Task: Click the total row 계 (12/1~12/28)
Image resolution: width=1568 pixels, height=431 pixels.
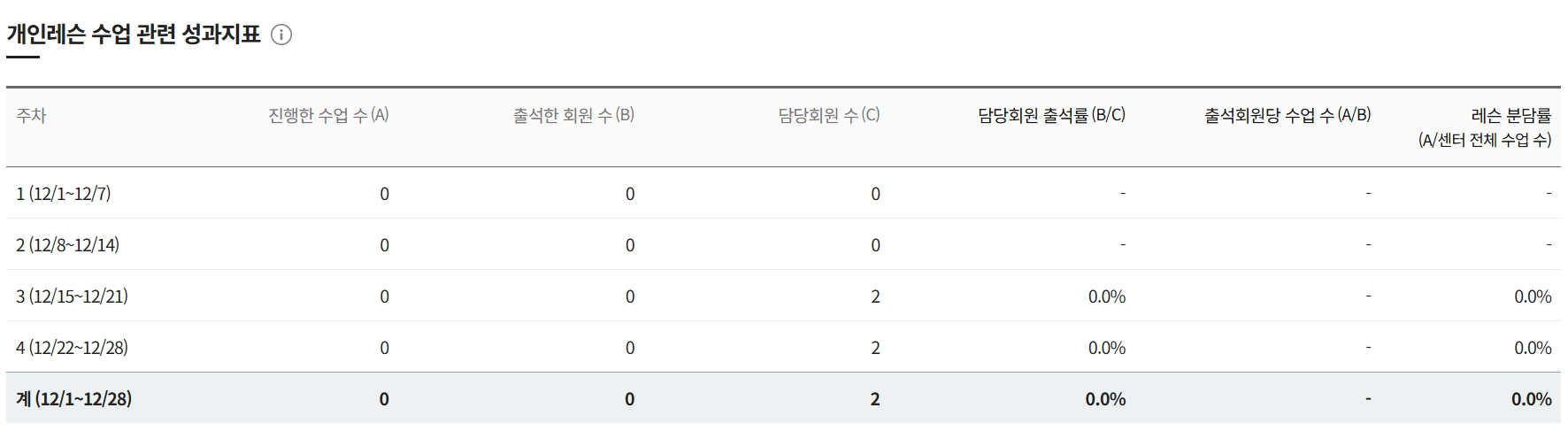Action: pos(783,398)
